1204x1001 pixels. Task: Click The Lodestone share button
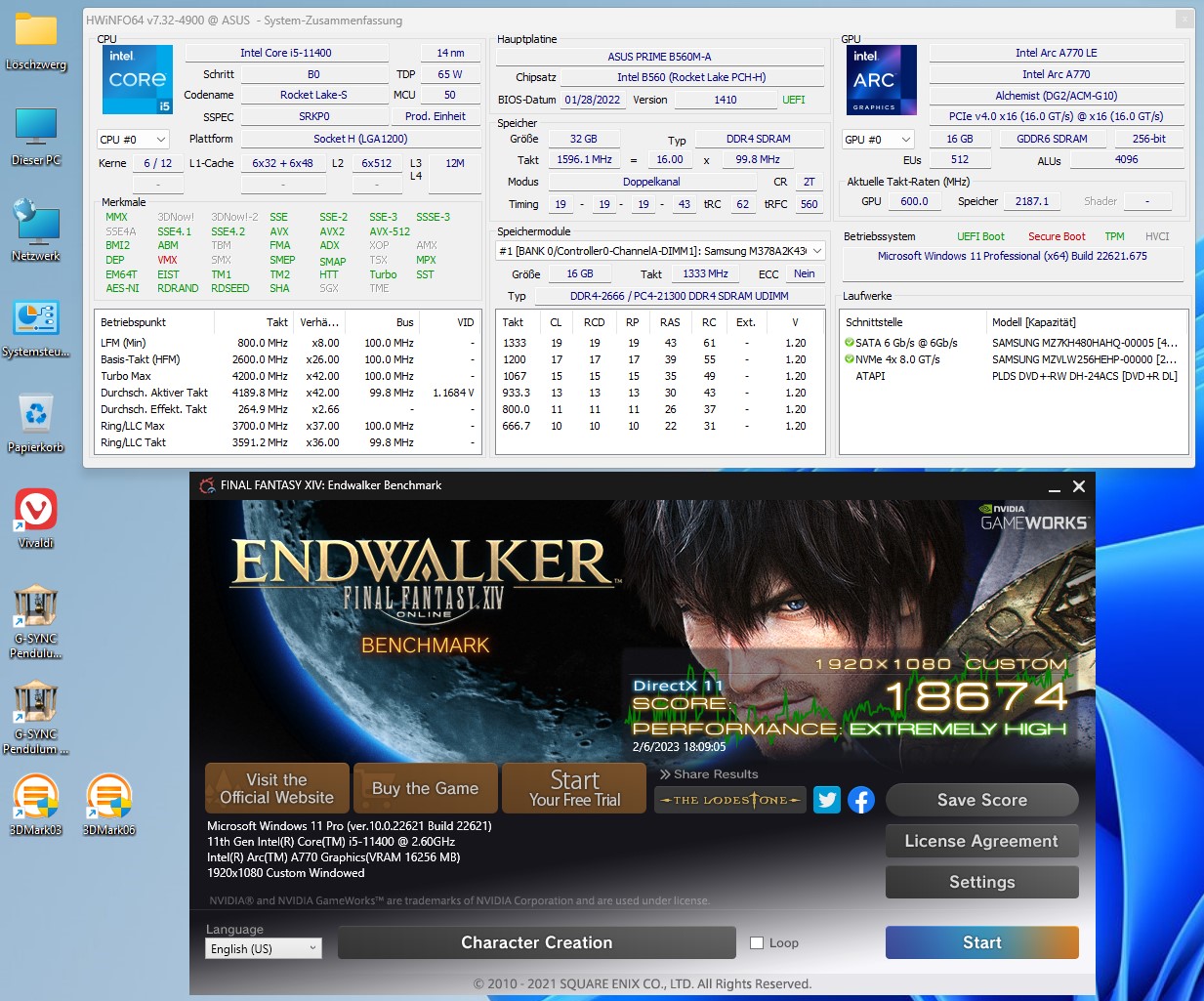click(730, 800)
